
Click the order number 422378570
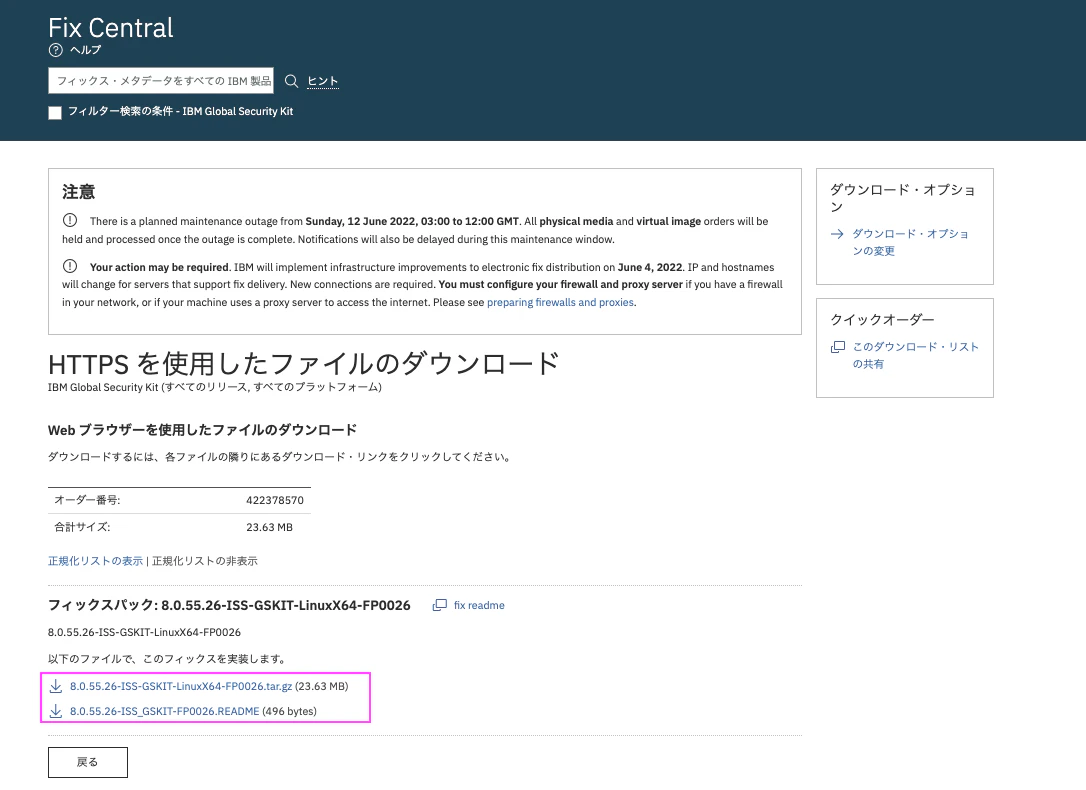[275, 500]
